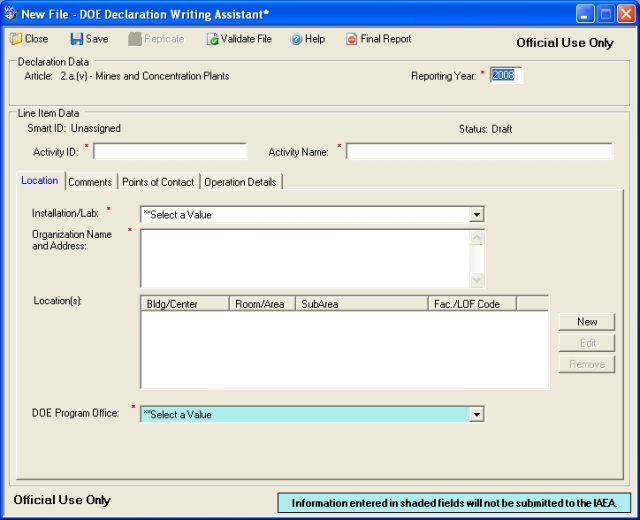Open Help from the toolbar
The image size is (640, 520).
tap(296, 39)
